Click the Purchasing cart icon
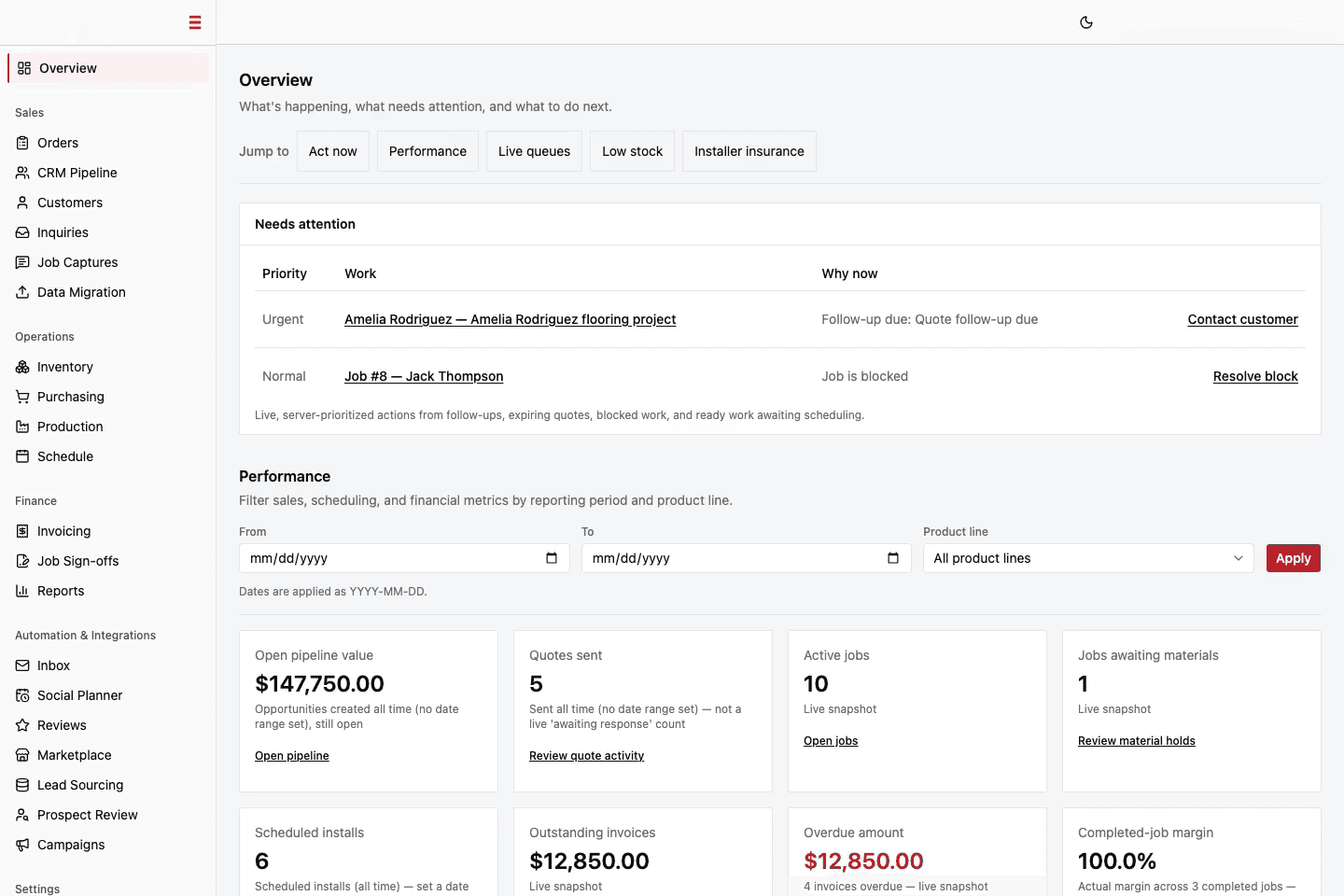1344x896 pixels. [x=22, y=397]
